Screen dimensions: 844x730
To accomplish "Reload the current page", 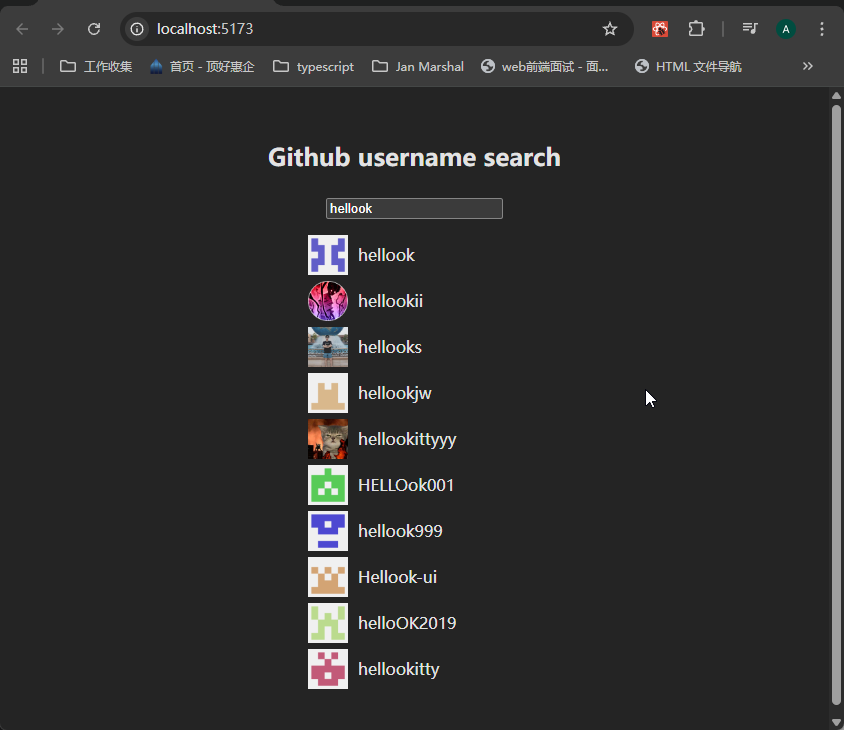I will (94, 29).
